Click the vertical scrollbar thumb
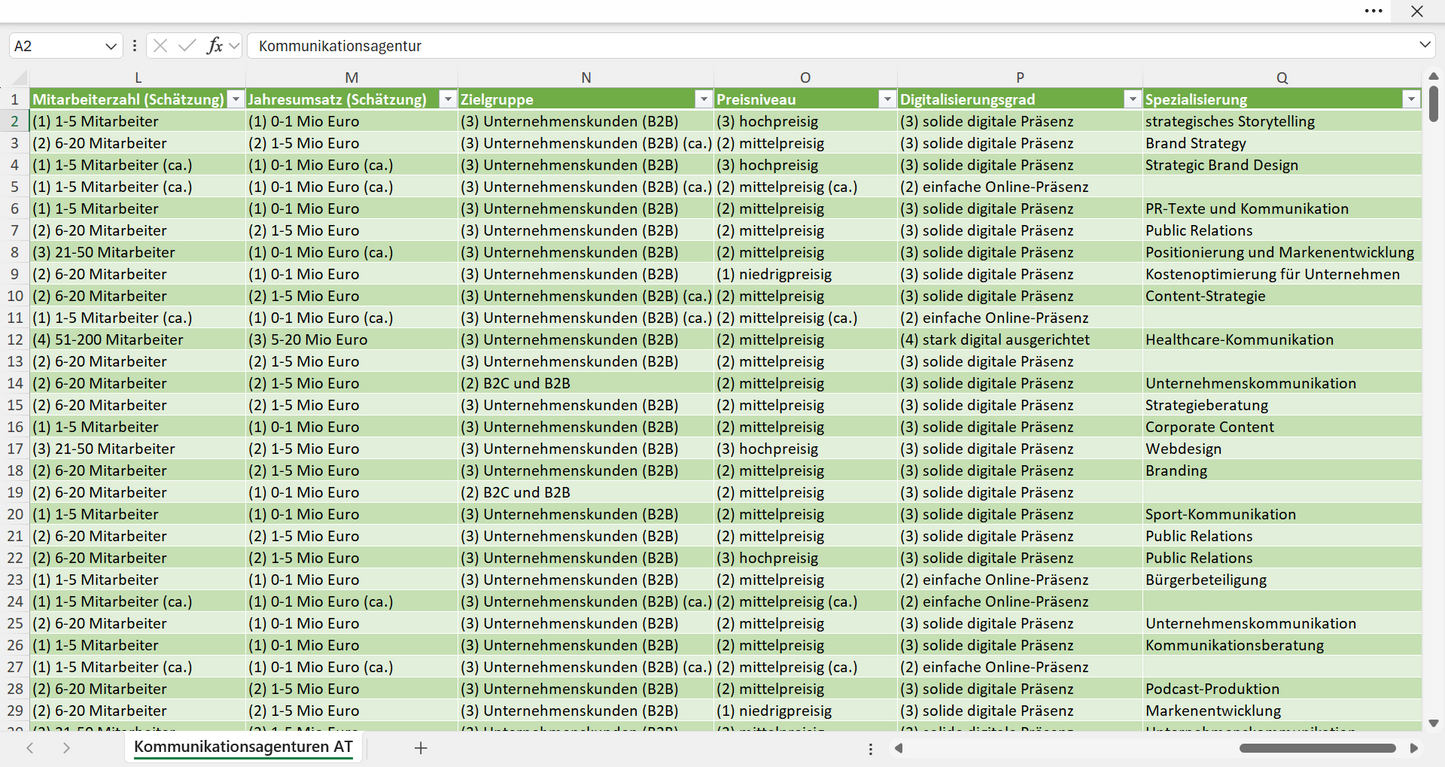This screenshot has width=1445, height=767. coord(1434,103)
